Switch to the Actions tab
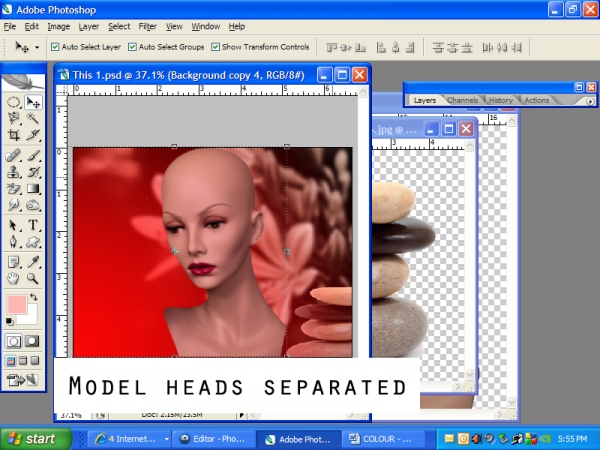The image size is (600, 450). (536, 100)
